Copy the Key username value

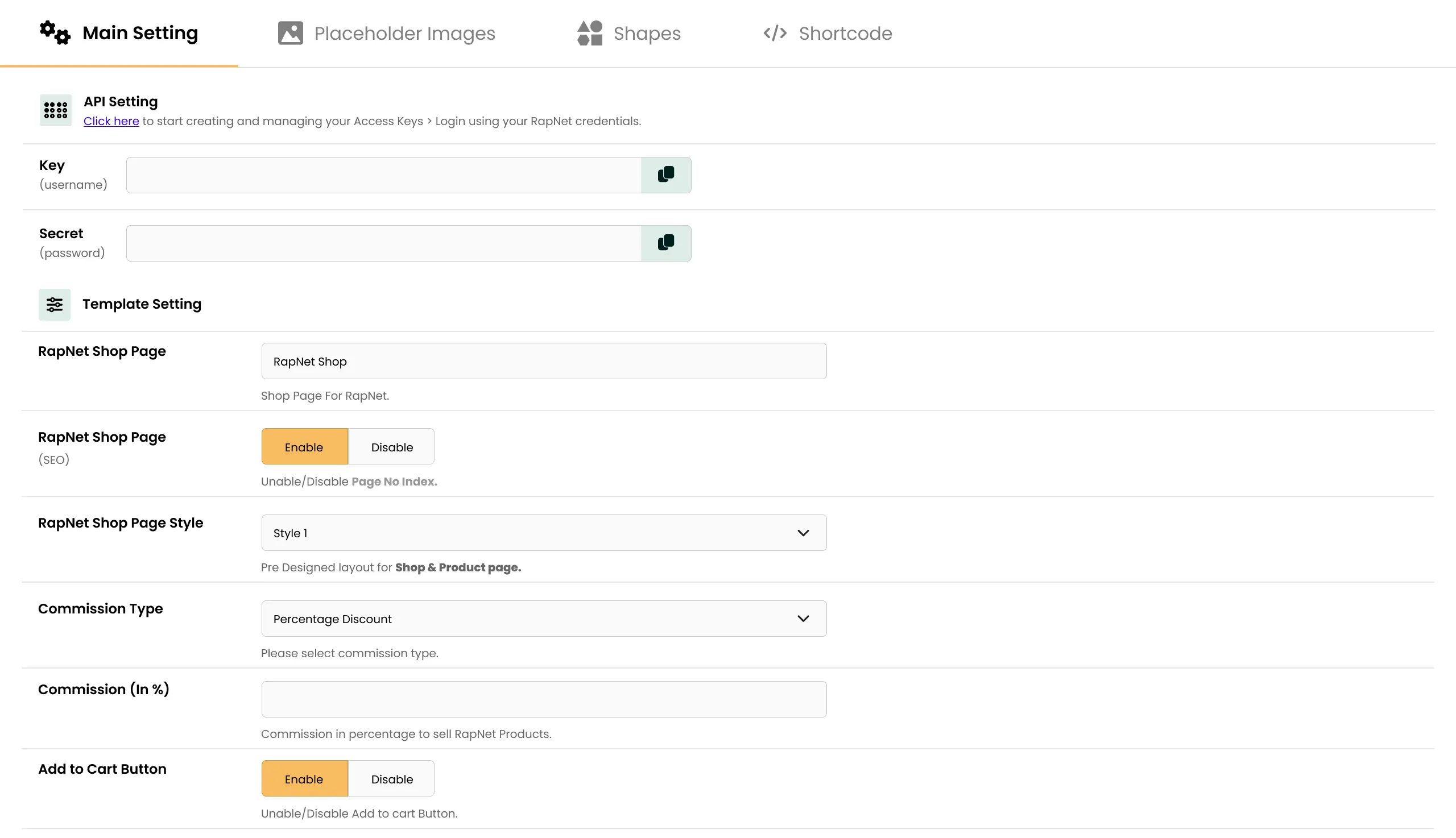[x=666, y=175]
